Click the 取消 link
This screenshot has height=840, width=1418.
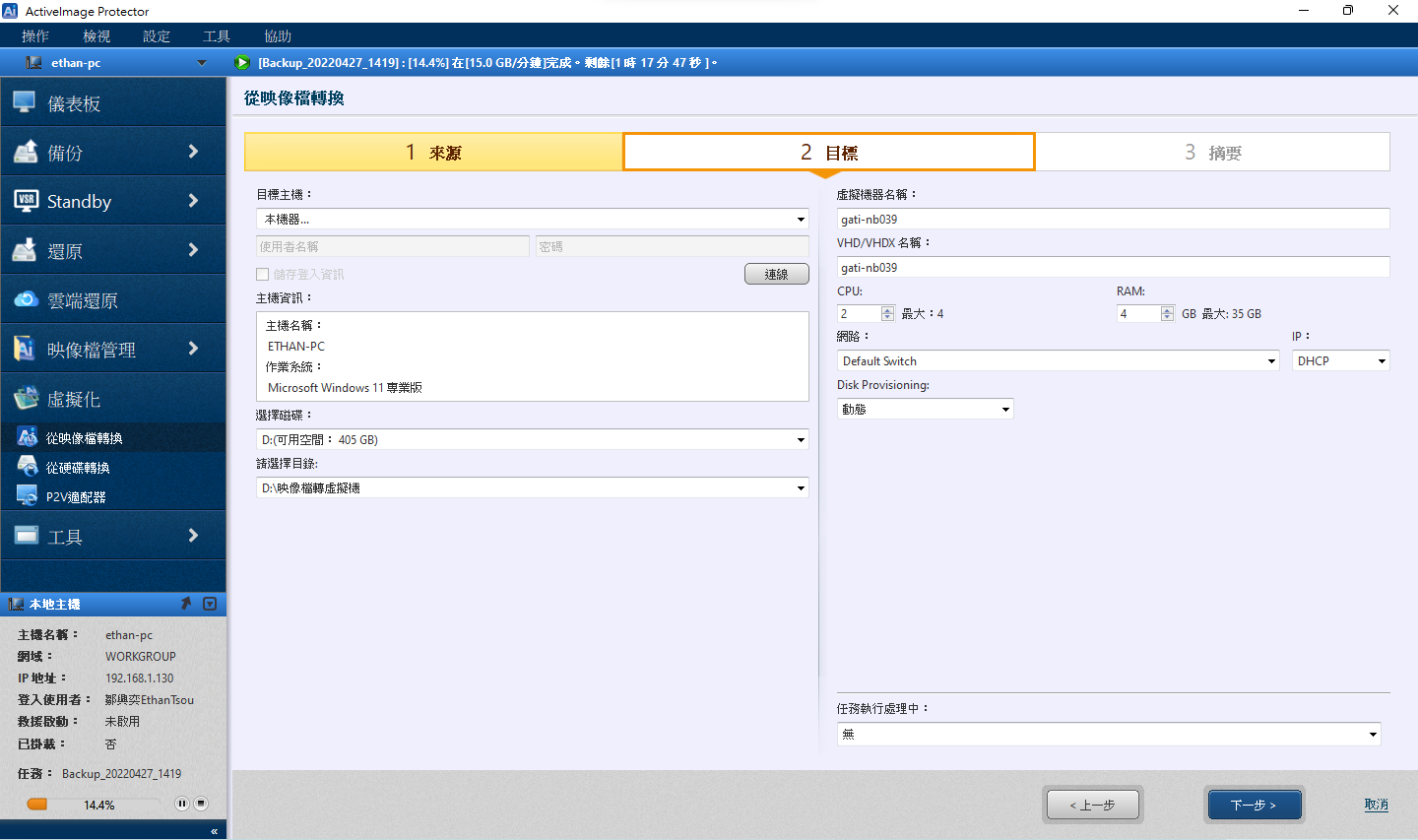pos(1376,805)
